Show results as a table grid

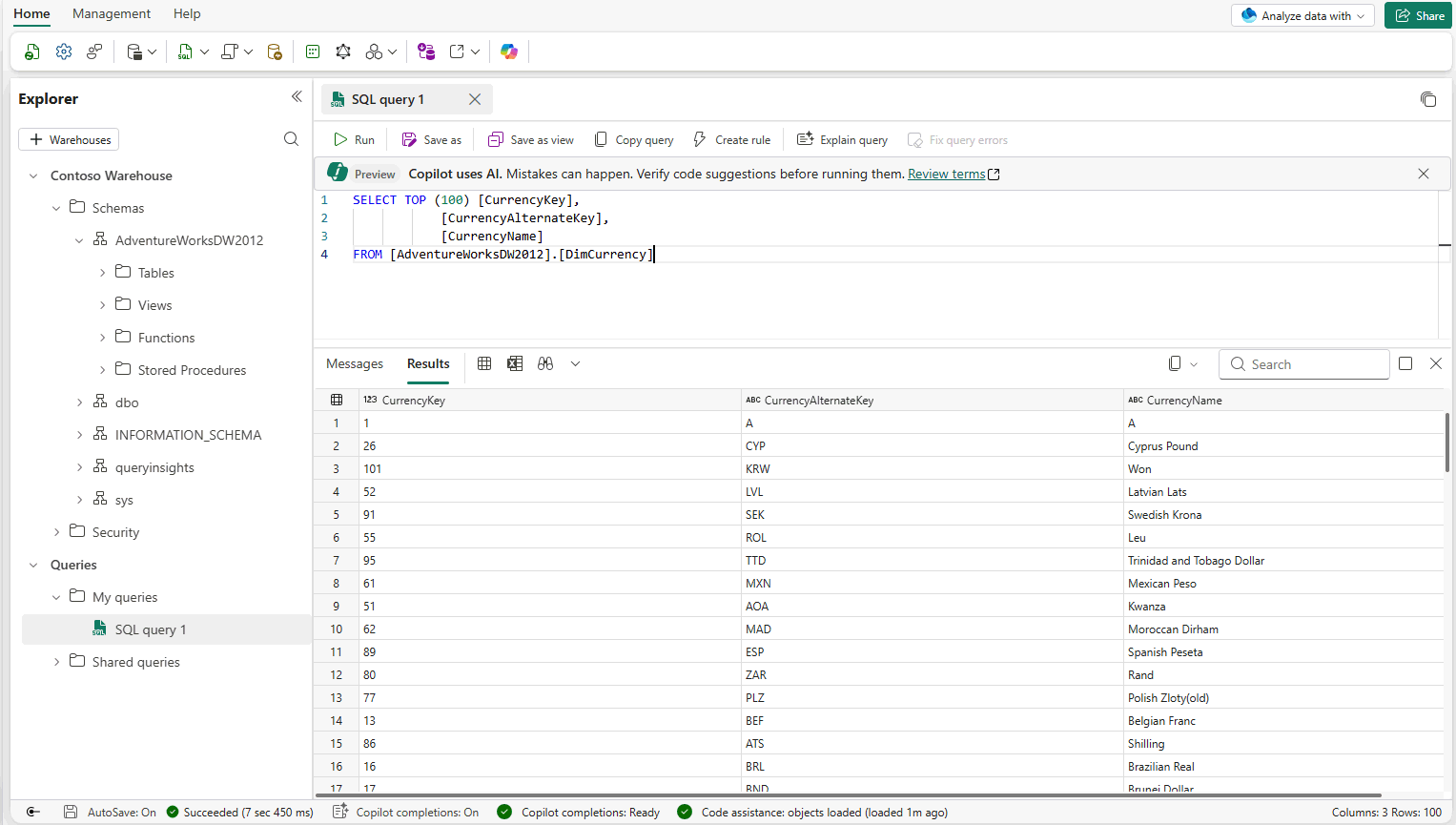click(484, 363)
